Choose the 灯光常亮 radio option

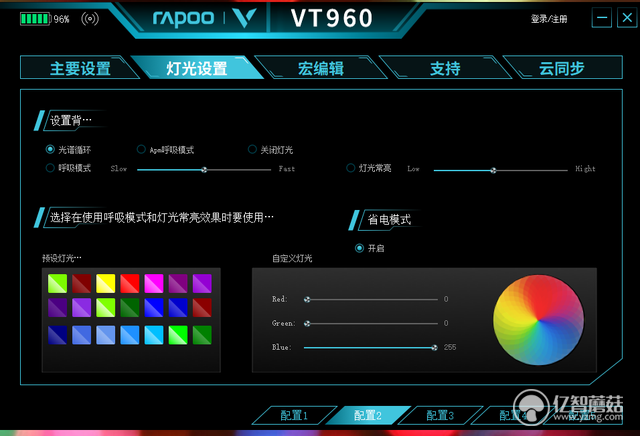click(350, 168)
